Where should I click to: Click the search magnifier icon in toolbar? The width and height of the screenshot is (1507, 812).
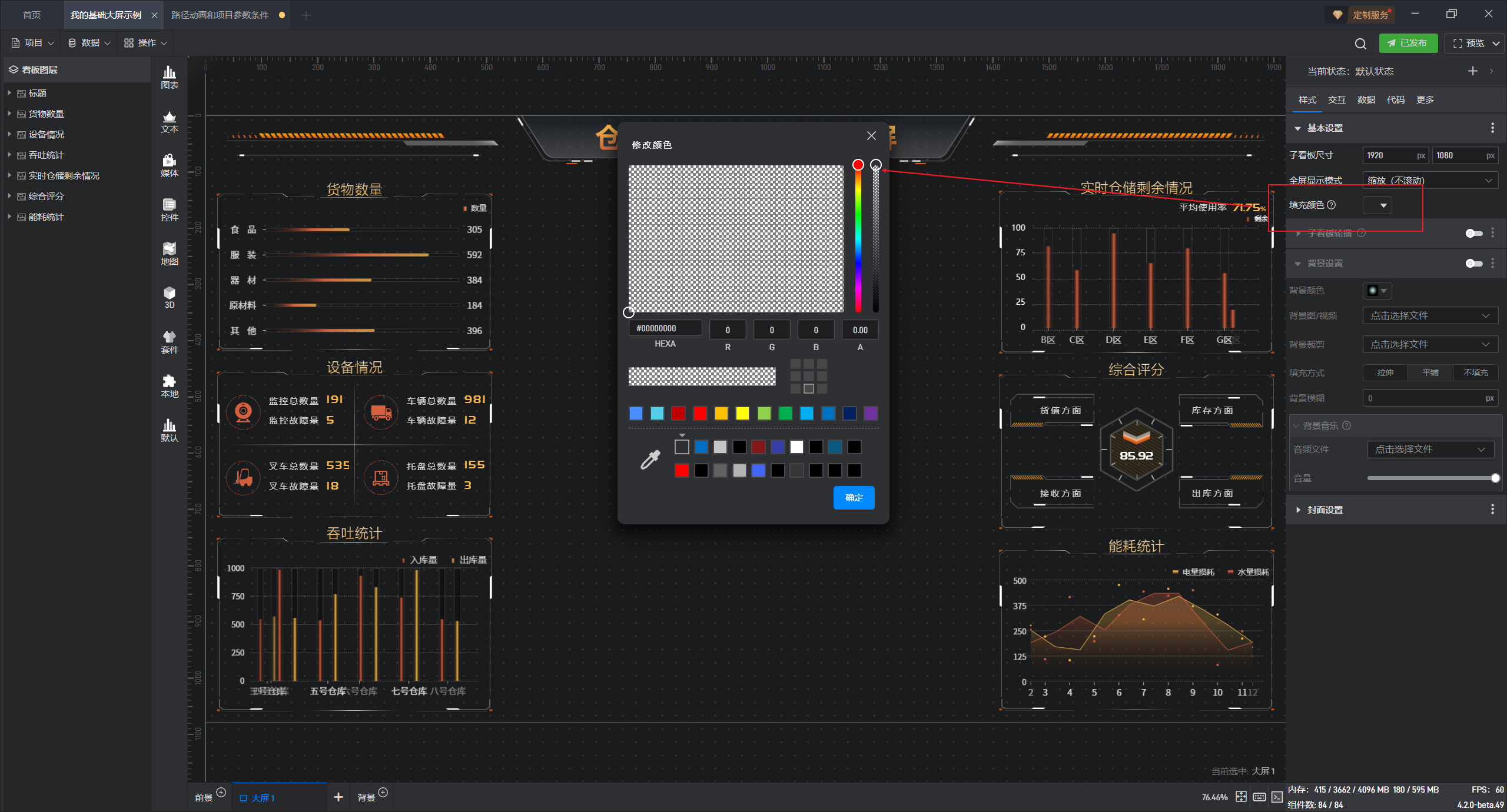tap(1360, 44)
